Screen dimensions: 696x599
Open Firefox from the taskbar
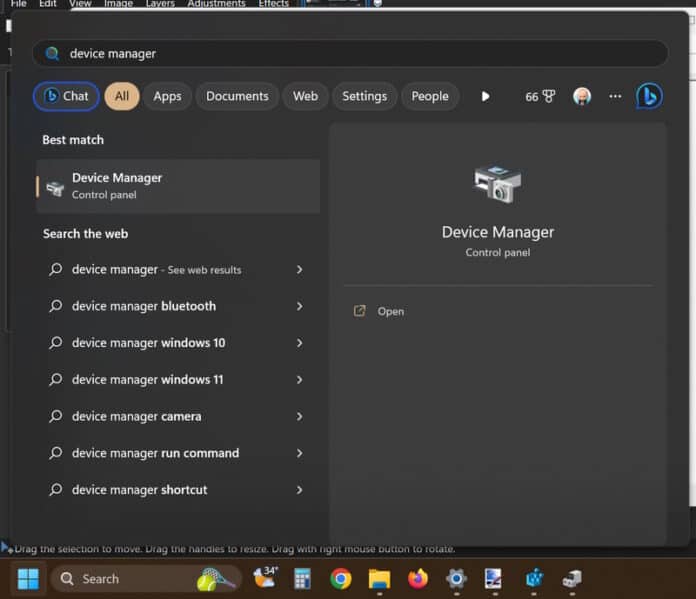[418, 579]
